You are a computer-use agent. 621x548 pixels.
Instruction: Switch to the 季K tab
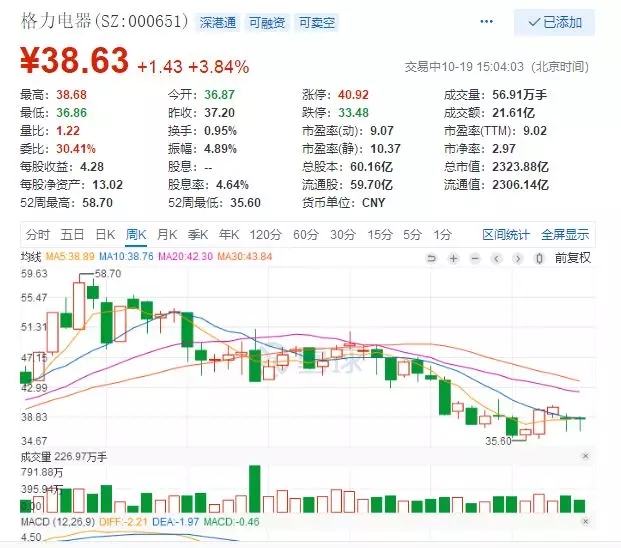(x=198, y=234)
